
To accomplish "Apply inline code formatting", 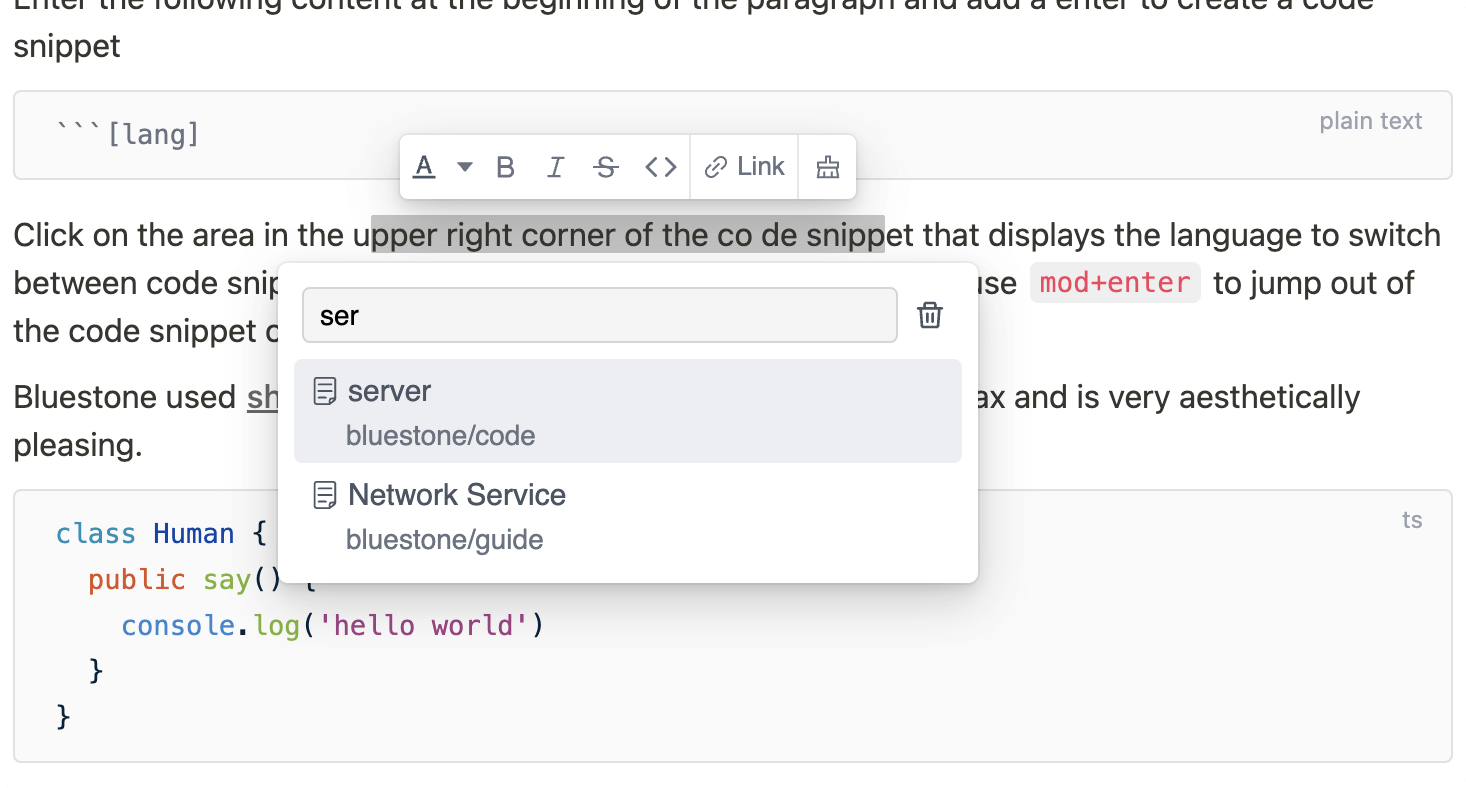I will (661, 167).
